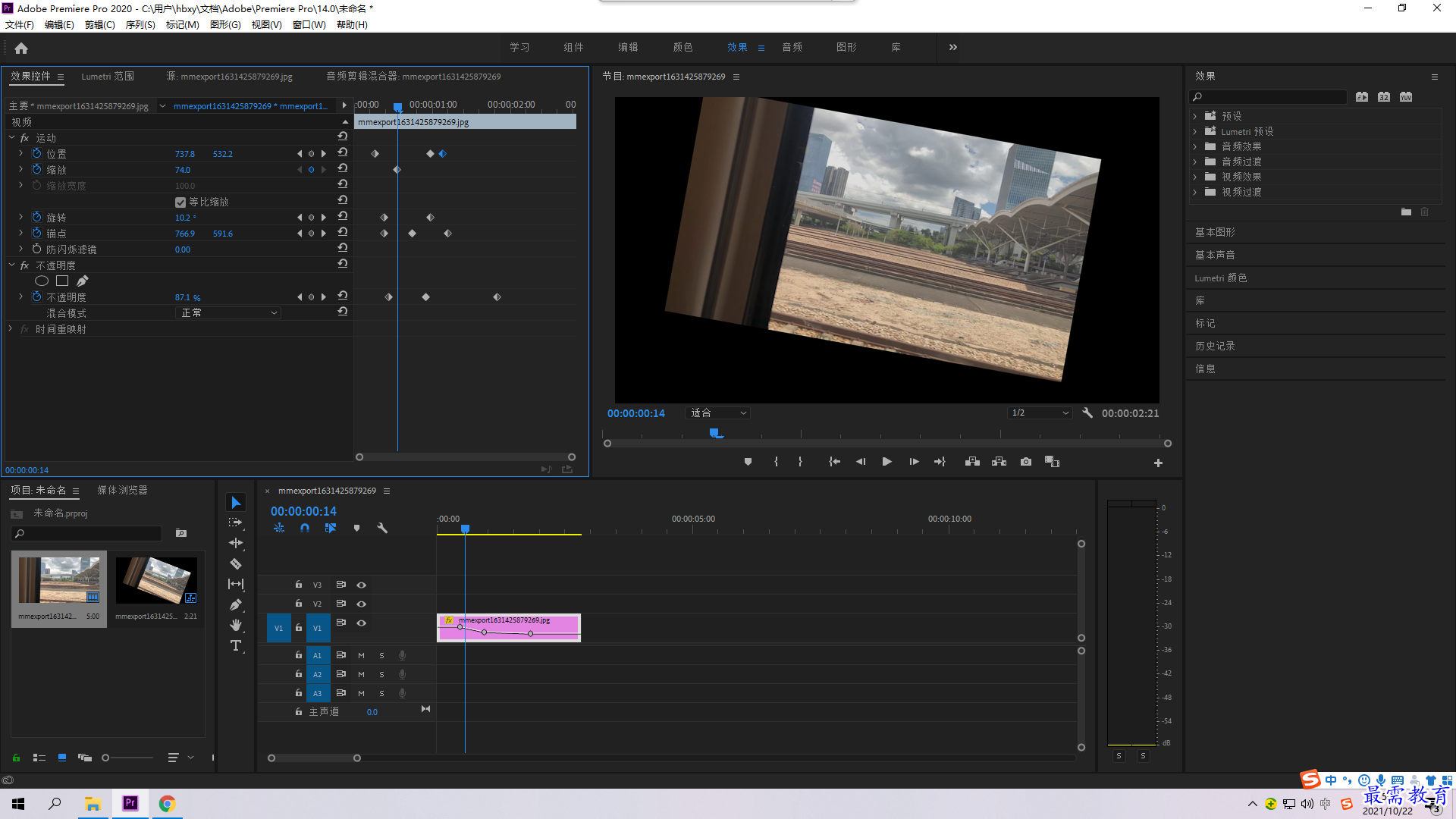
Task: Collapse the Motion effect group
Action: click(x=12, y=138)
